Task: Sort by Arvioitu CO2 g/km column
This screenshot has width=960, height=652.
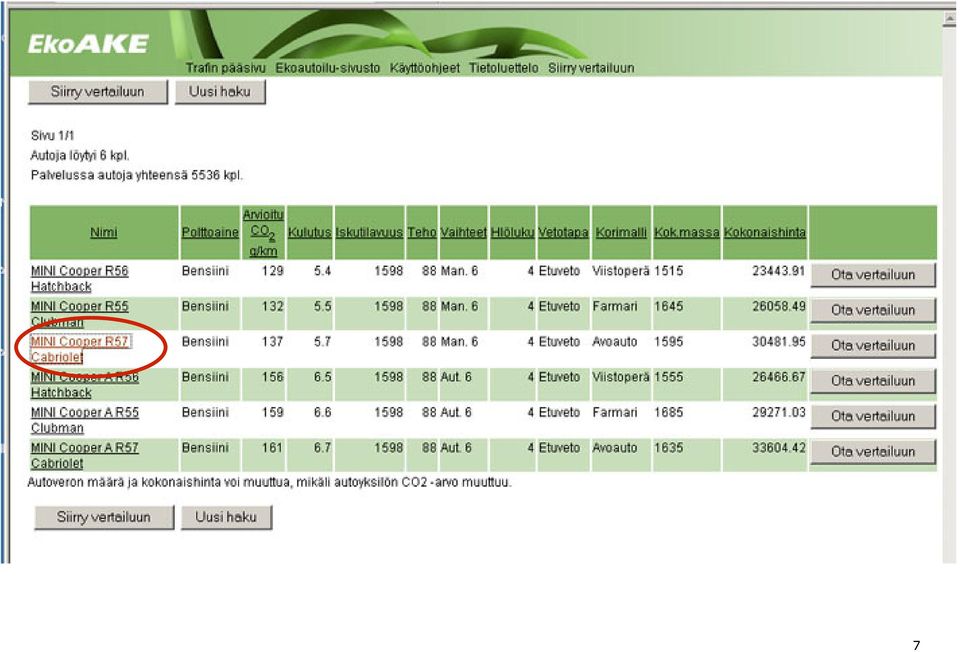Action: point(263,233)
